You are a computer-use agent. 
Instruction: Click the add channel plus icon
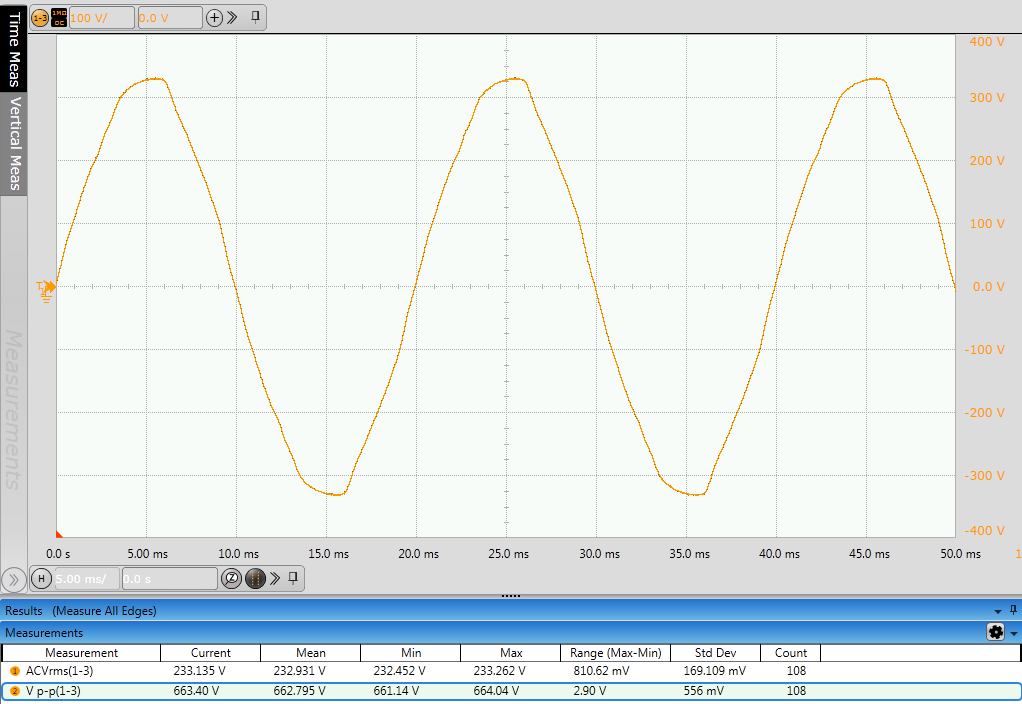coord(214,18)
